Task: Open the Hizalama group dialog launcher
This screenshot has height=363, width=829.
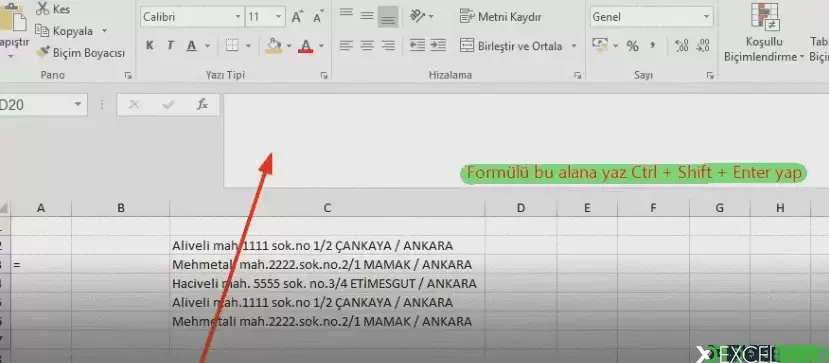Action: pyautogui.click(x=578, y=76)
